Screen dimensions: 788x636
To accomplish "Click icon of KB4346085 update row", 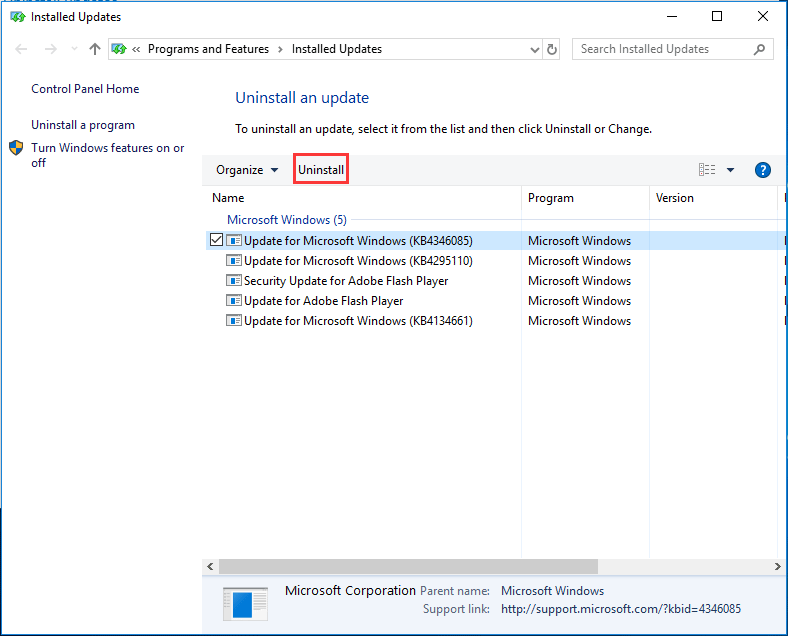I will click(x=234, y=241).
